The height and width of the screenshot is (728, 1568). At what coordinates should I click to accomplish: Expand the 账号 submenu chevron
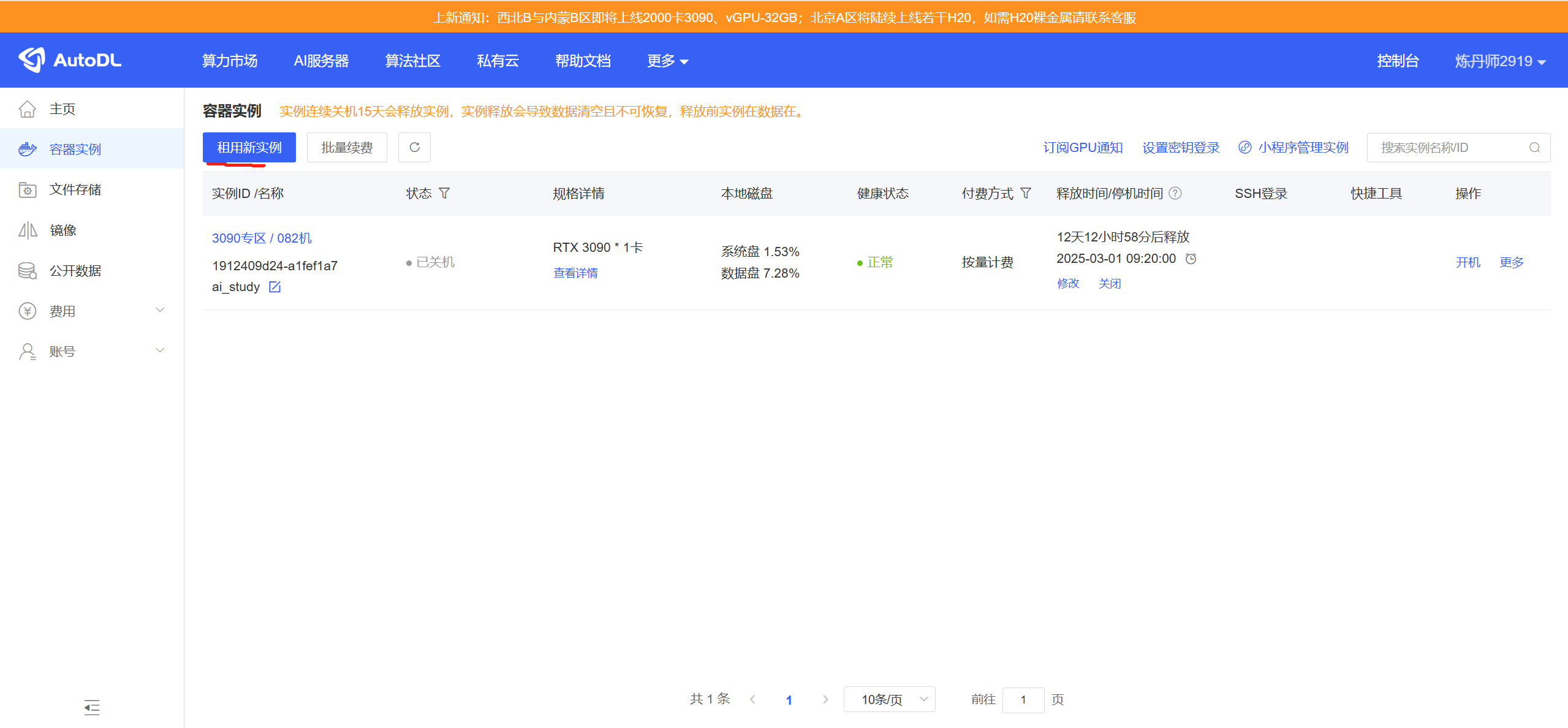tap(160, 351)
